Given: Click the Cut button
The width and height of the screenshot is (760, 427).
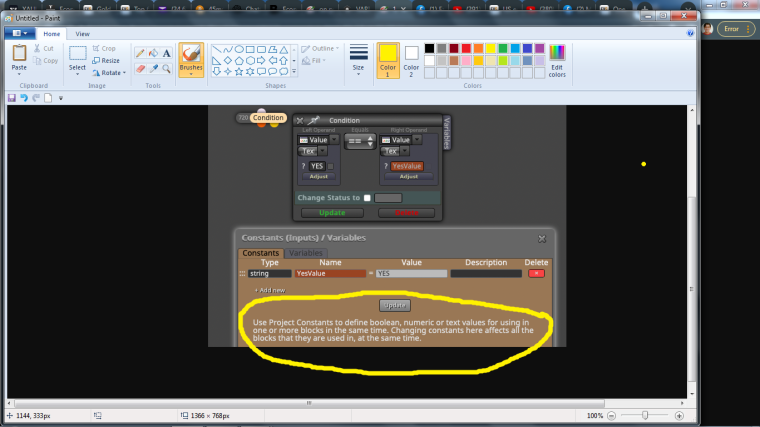Looking at the screenshot, I should coord(44,48).
